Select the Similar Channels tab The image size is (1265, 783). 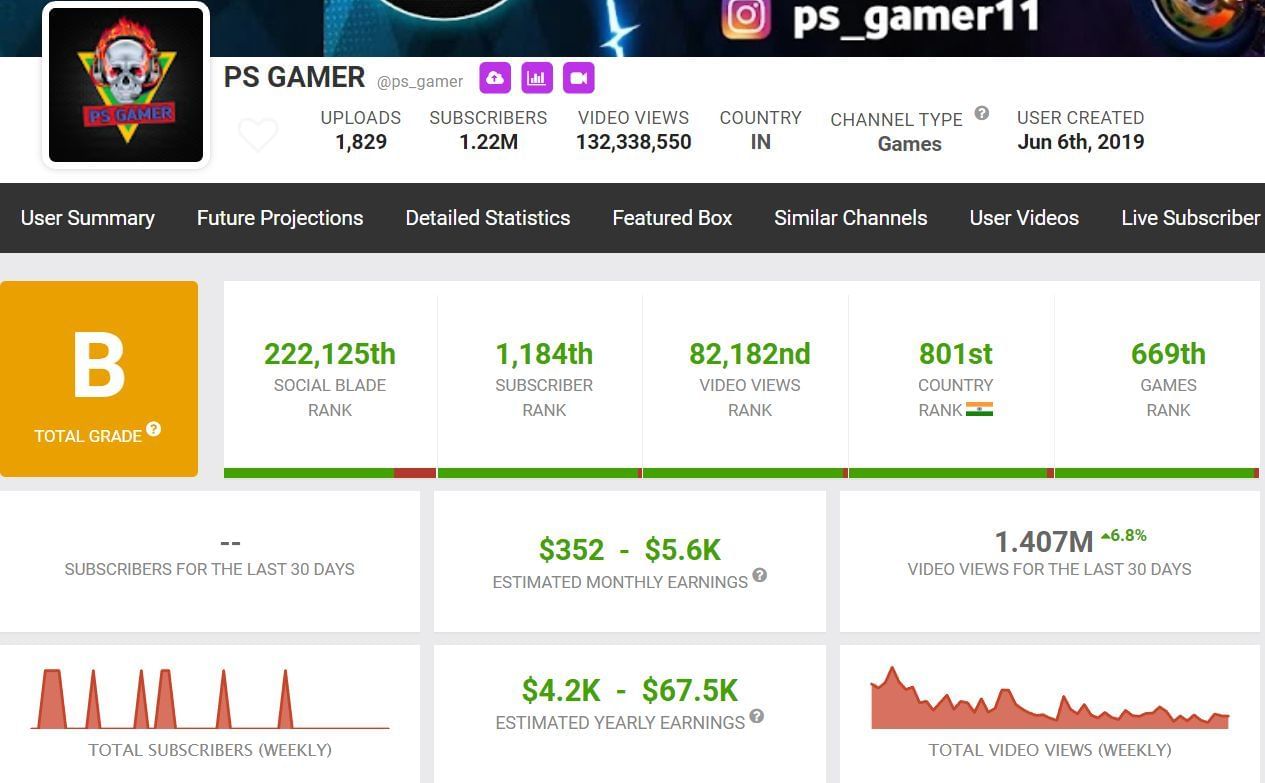coord(851,218)
